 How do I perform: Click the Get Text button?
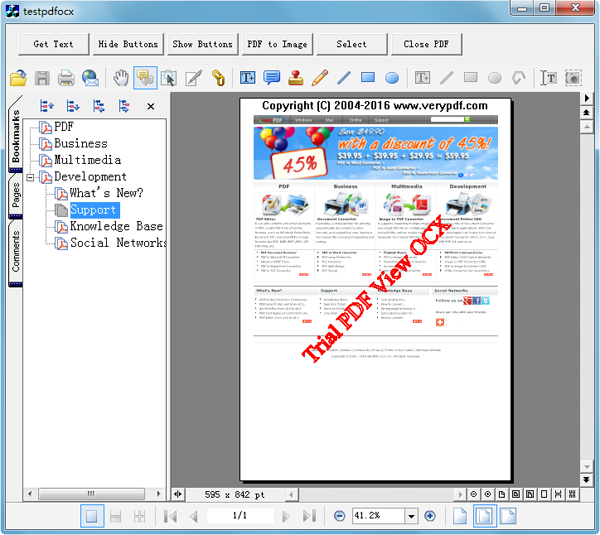pyautogui.click(x=54, y=44)
